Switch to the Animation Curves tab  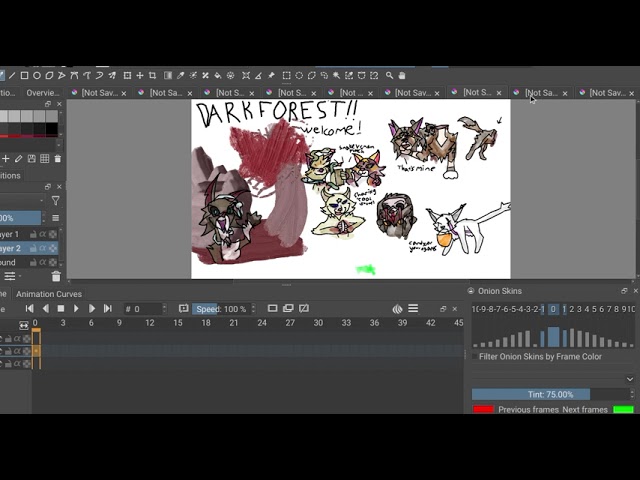coord(49,294)
